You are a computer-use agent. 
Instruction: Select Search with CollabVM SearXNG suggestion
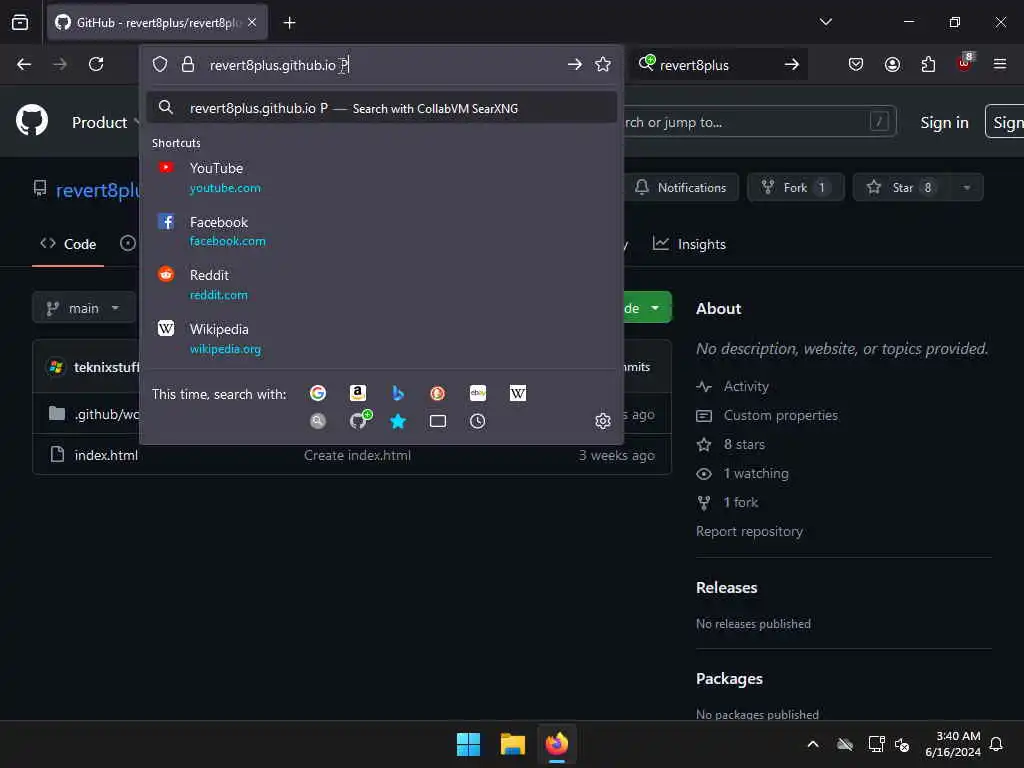click(x=381, y=108)
